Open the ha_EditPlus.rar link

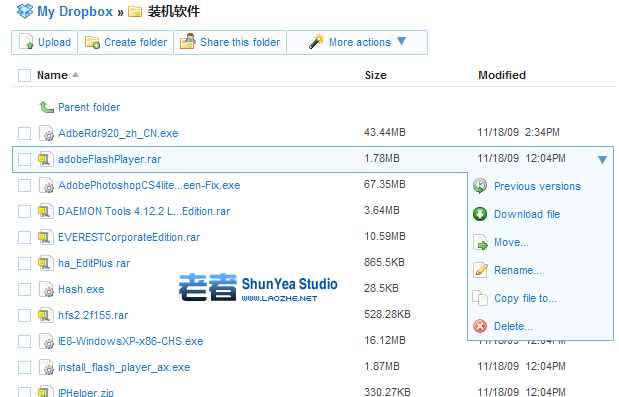coord(94,264)
